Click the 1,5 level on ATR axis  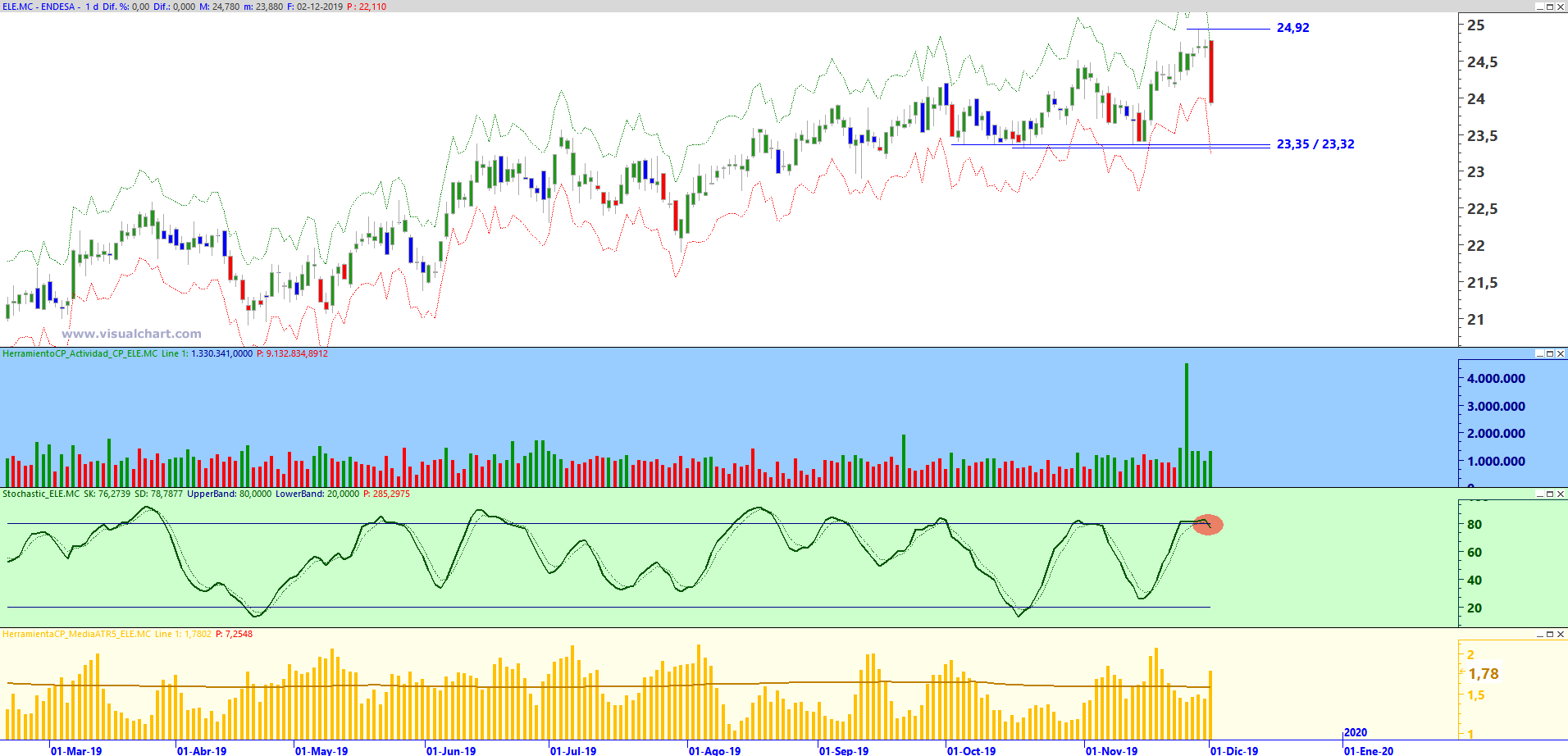coord(1476,695)
